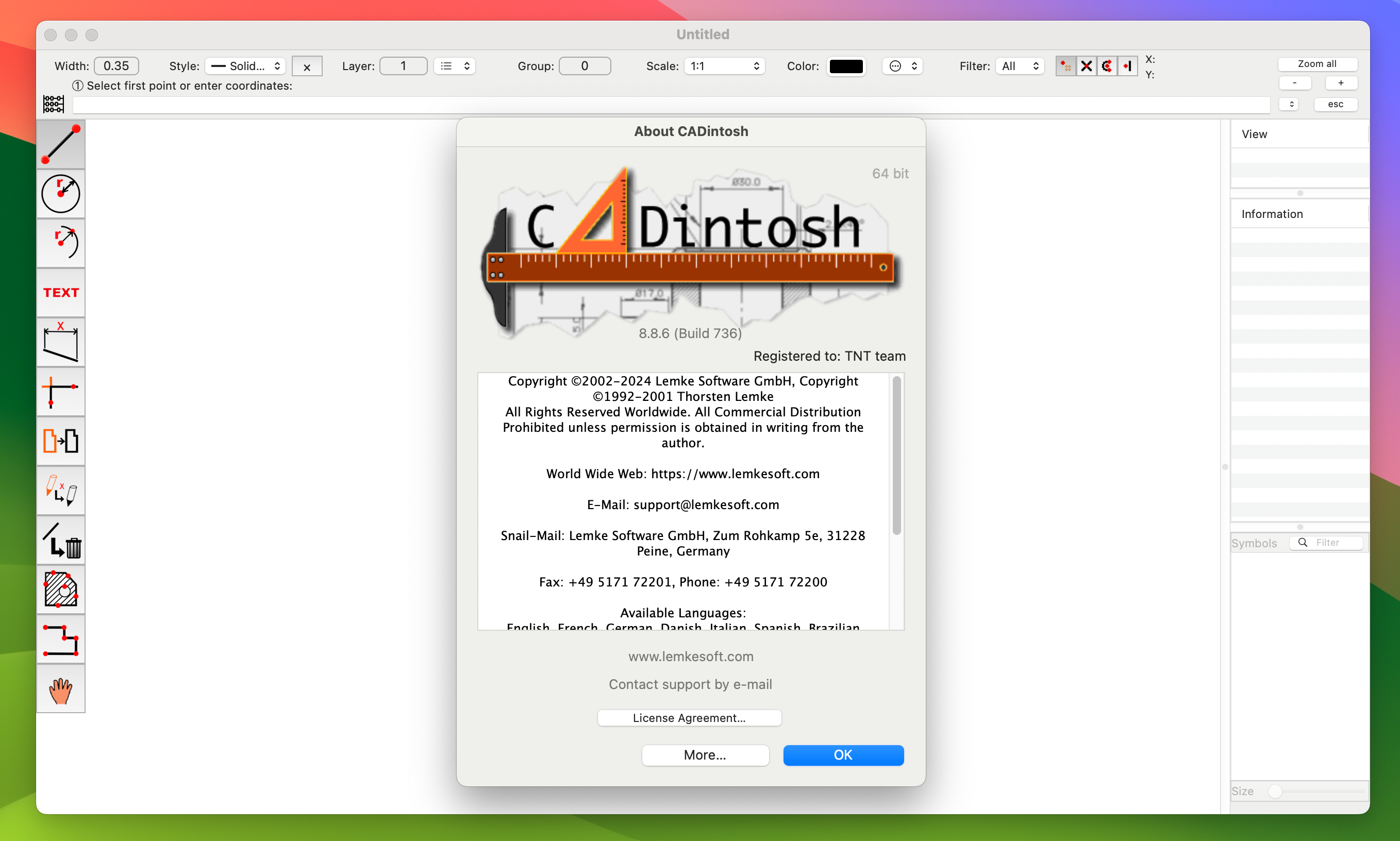The width and height of the screenshot is (1400, 841).
Task: Choose the Polyline tool
Action: coord(61,639)
